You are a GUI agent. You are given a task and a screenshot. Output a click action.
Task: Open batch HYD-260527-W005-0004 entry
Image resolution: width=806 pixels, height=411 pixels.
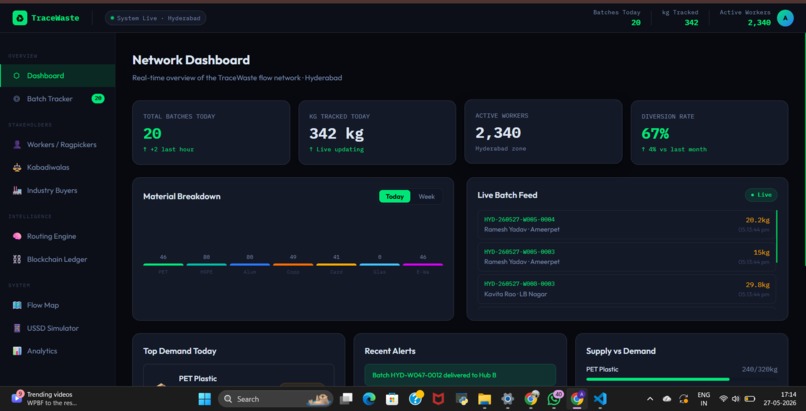[x=627, y=225]
